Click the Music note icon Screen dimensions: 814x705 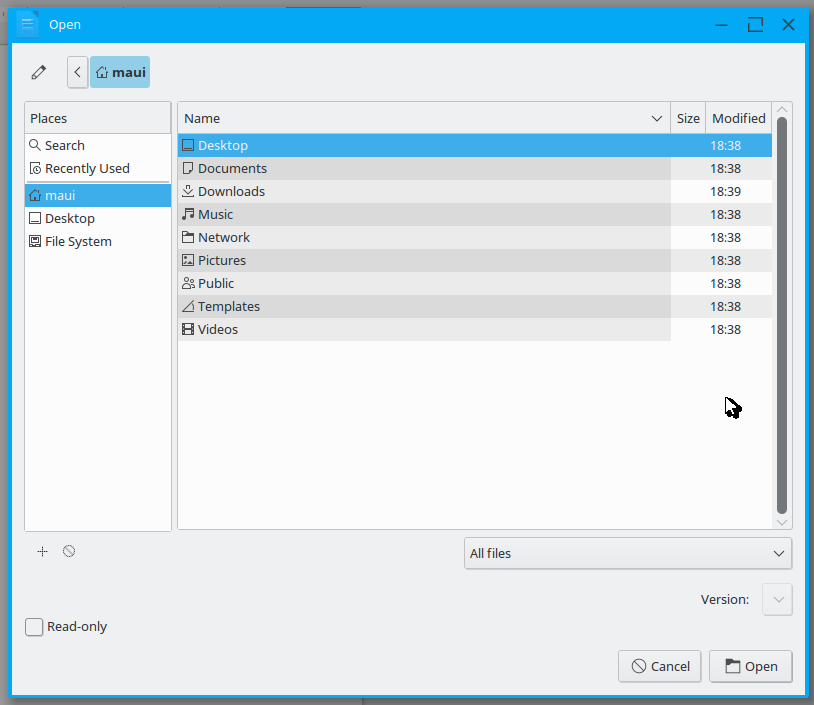click(x=188, y=214)
